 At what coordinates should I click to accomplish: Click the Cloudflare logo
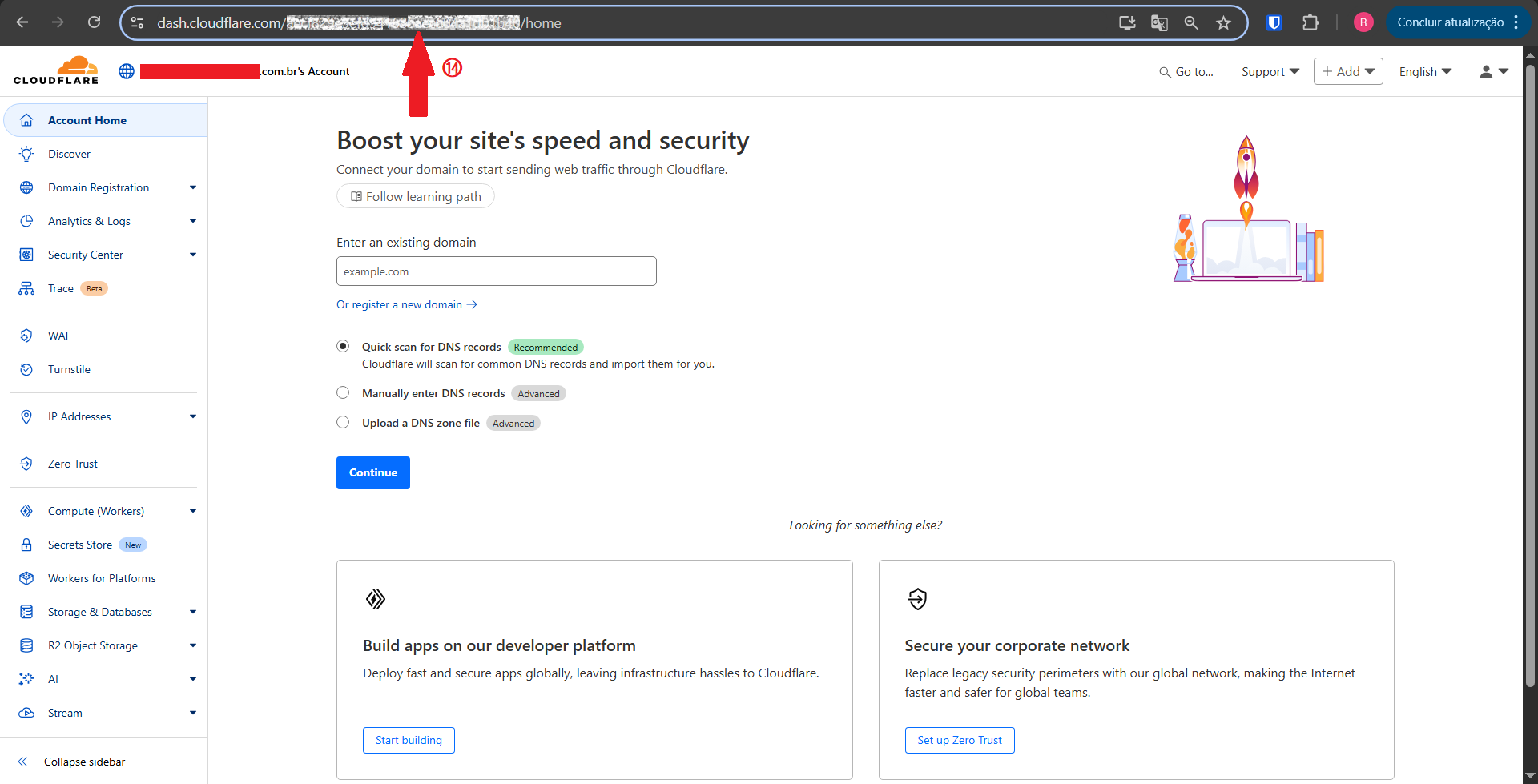pos(56,70)
